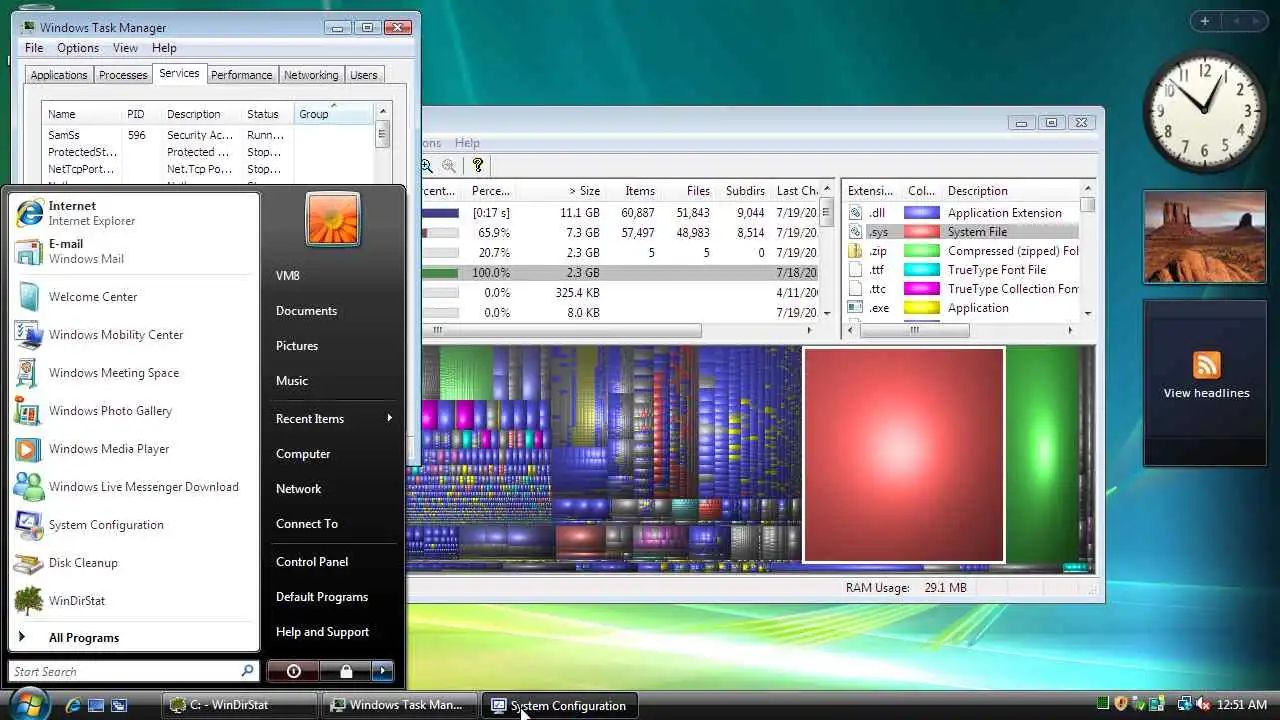Click System Configuration taskbar button
This screenshot has width=1280, height=720.
click(x=560, y=705)
